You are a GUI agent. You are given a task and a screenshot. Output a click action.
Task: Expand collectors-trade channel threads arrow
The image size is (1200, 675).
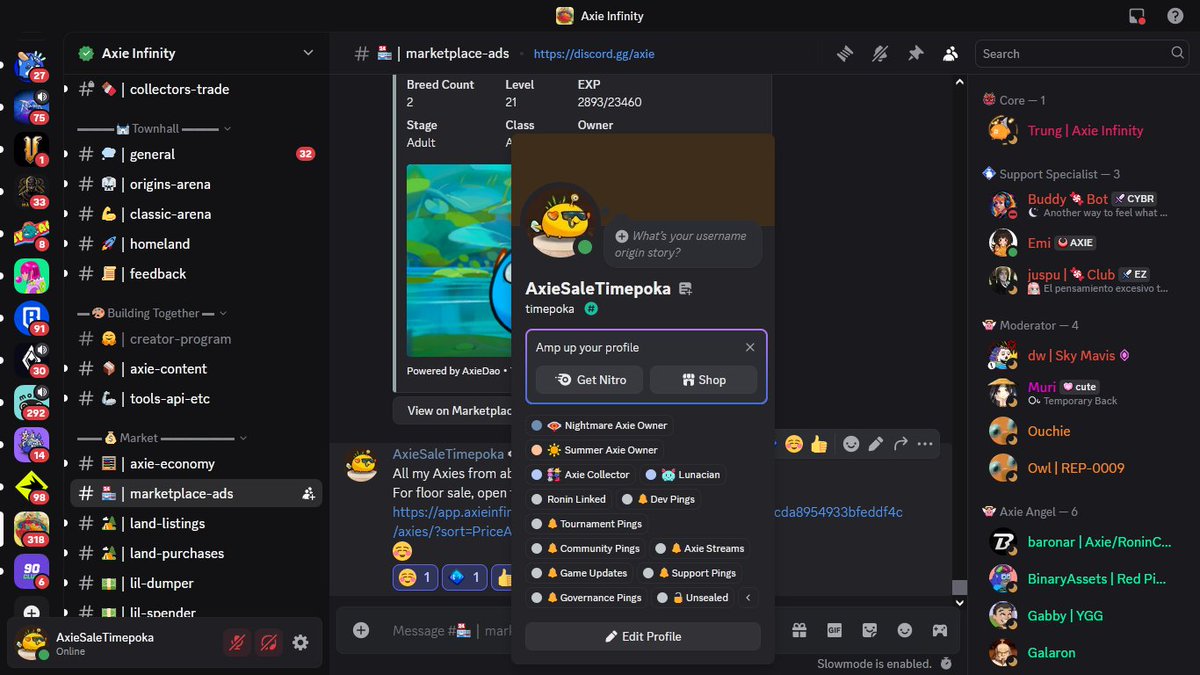(67, 89)
